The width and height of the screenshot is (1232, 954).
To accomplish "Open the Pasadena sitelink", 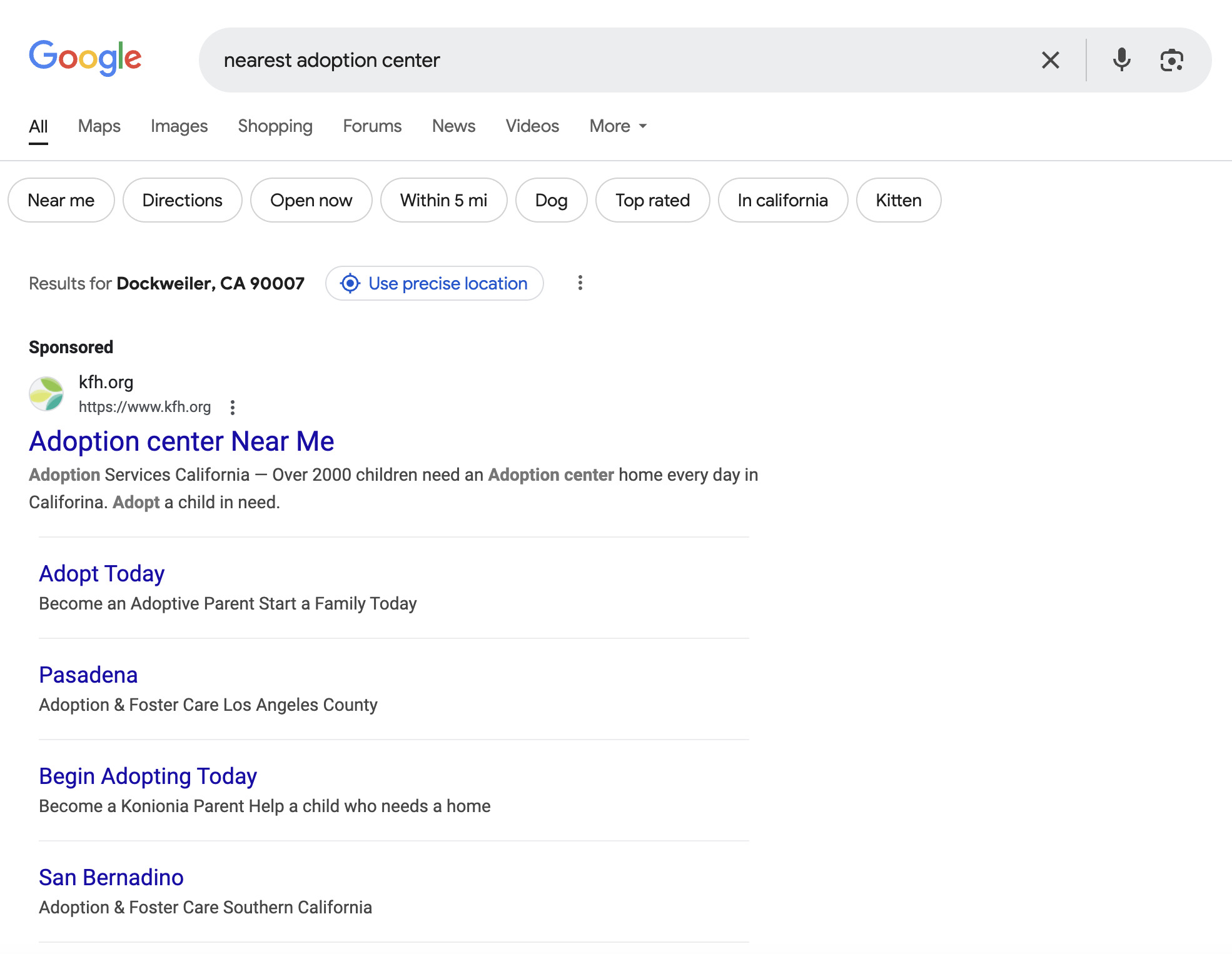I will (88, 675).
